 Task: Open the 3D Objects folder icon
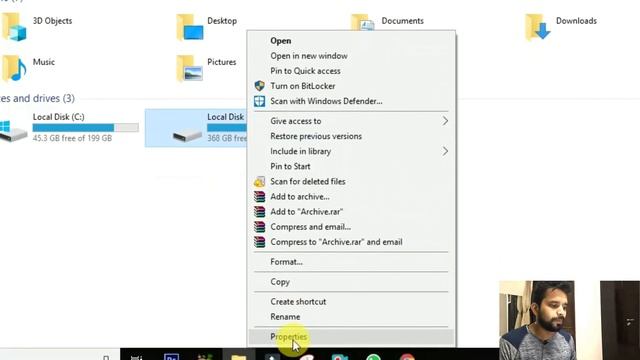tap(14, 27)
